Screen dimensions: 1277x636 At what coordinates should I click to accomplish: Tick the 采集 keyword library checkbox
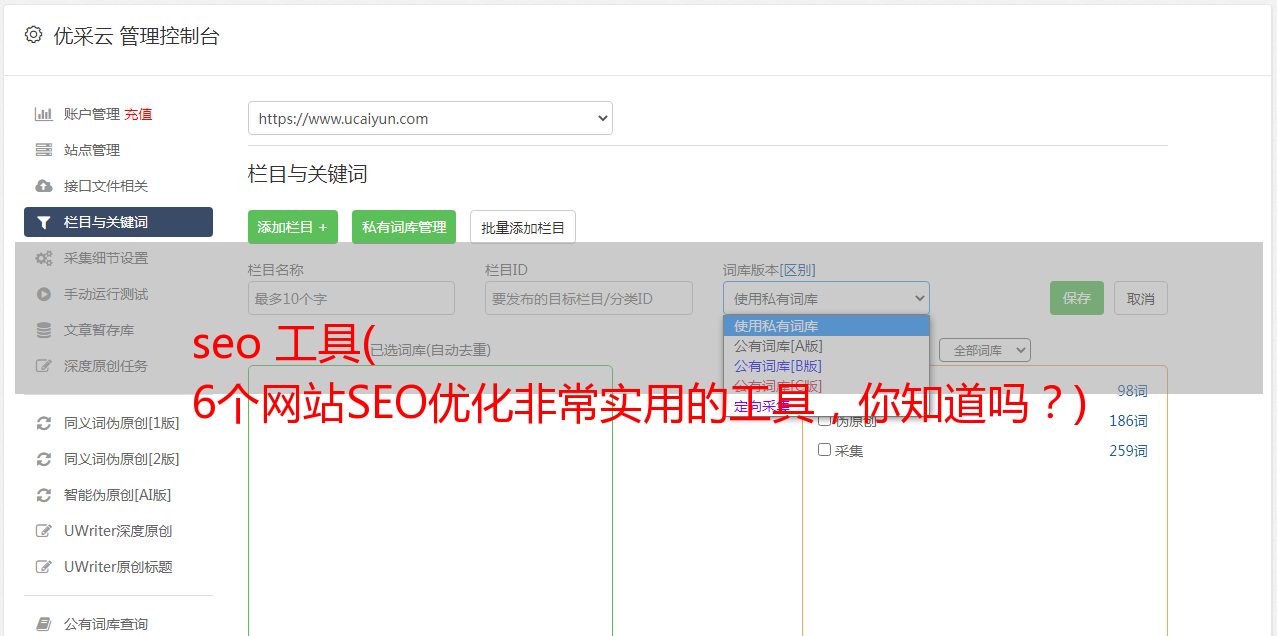point(825,450)
